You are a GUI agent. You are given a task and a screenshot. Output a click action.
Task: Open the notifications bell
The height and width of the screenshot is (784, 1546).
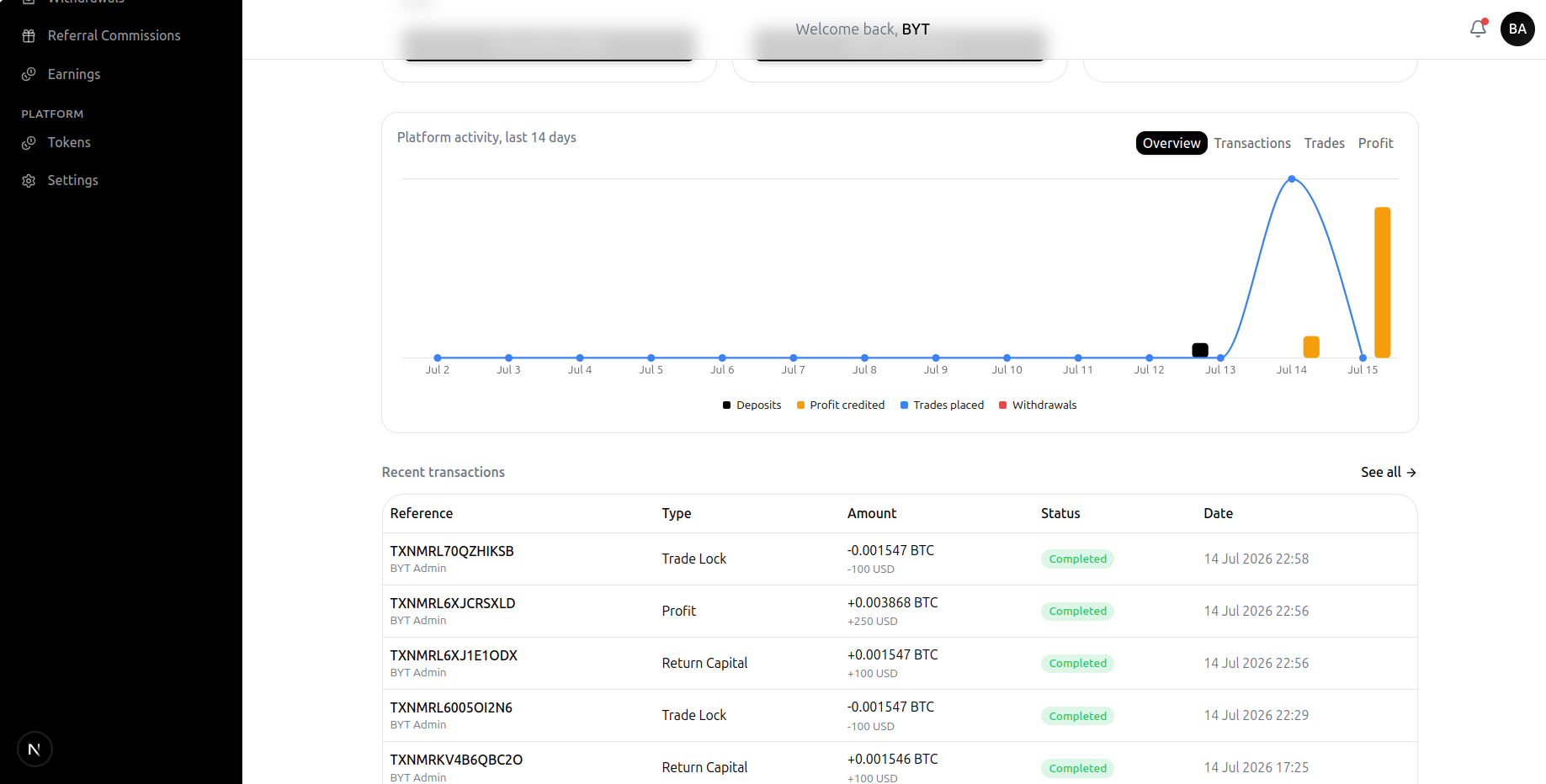point(1478,29)
